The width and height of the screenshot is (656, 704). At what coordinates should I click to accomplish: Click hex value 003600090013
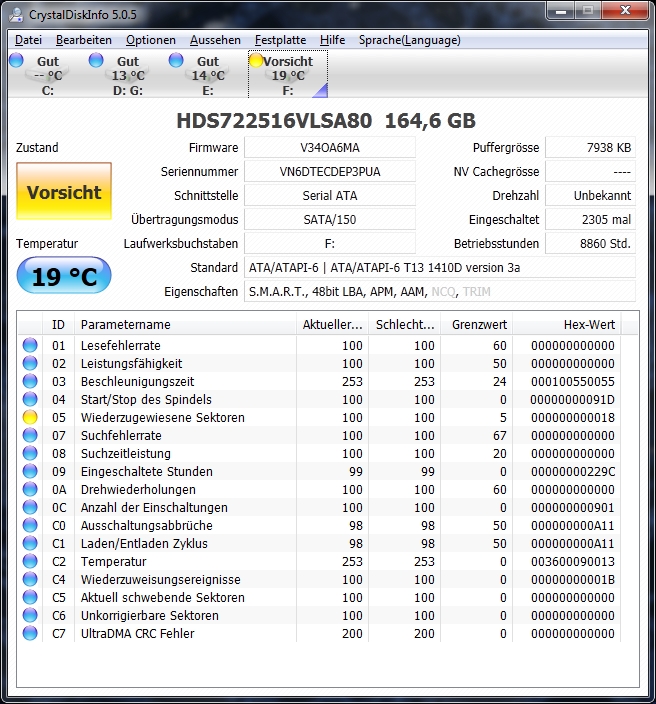(572, 562)
